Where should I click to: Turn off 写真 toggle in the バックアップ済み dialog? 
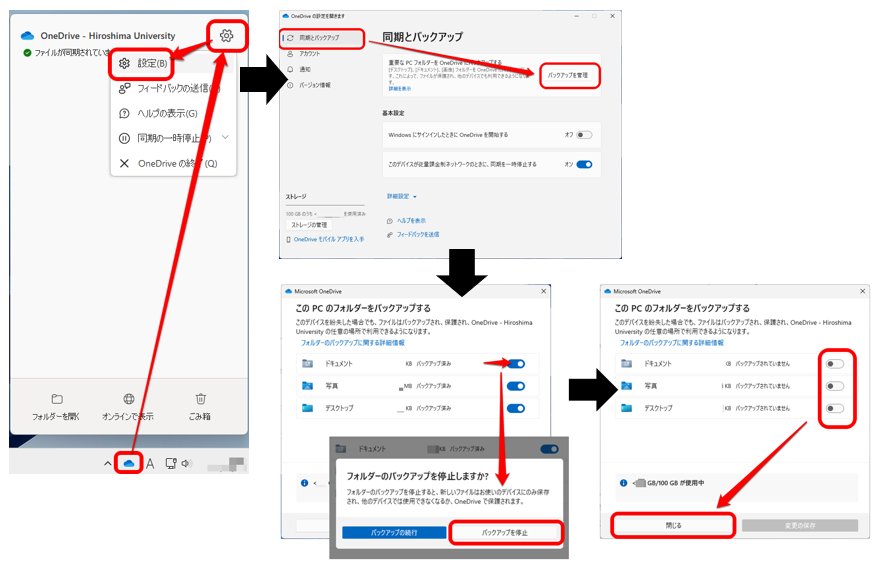coord(516,386)
